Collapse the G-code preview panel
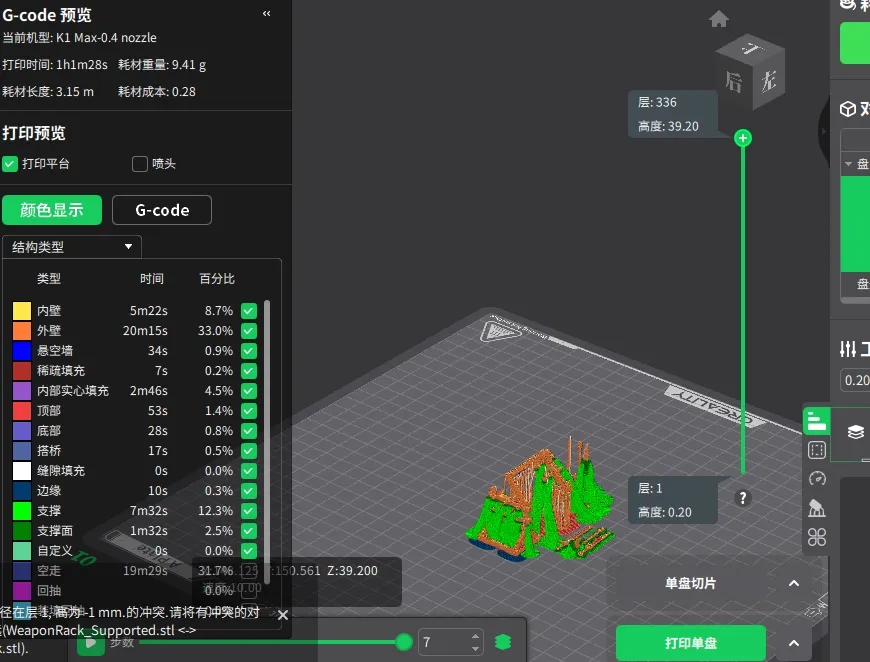Screen dimensions: 870x662 [266, 14]
